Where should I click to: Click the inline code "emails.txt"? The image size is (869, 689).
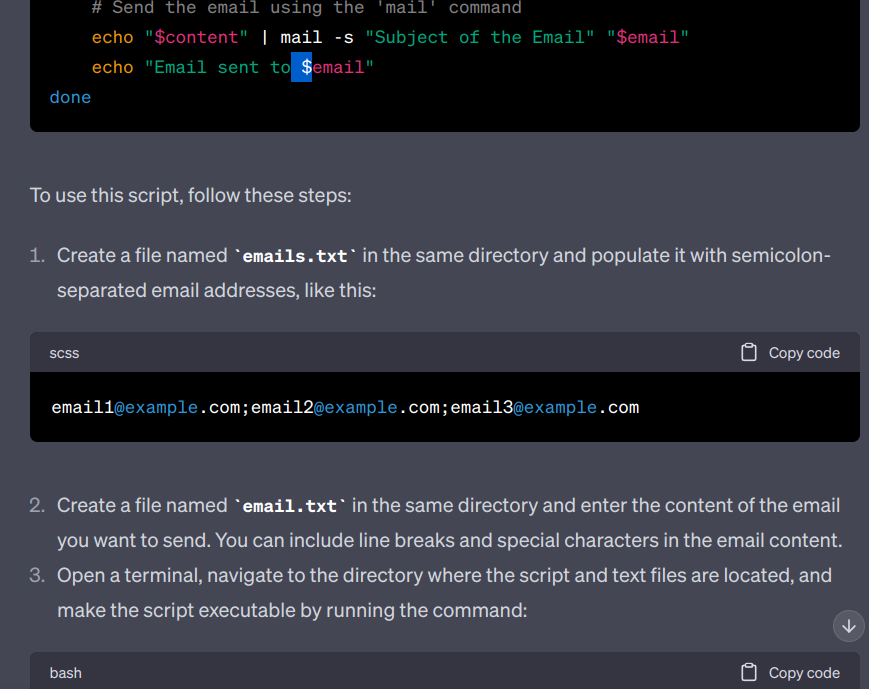295,256
